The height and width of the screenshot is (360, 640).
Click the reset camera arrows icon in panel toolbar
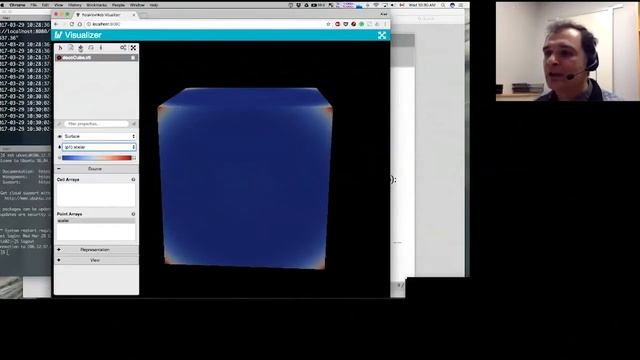(133, 48)
